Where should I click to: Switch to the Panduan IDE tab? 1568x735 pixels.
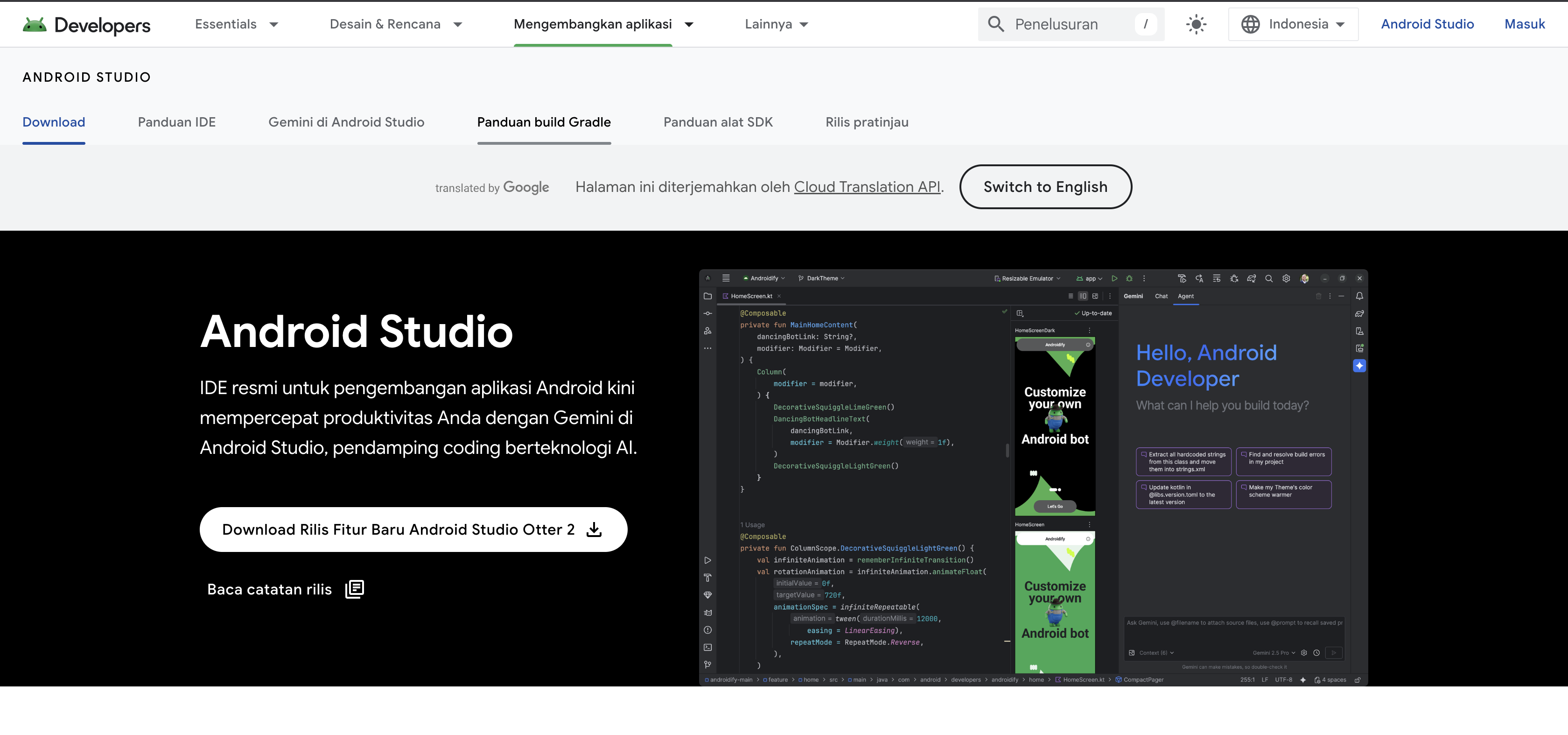176,122
